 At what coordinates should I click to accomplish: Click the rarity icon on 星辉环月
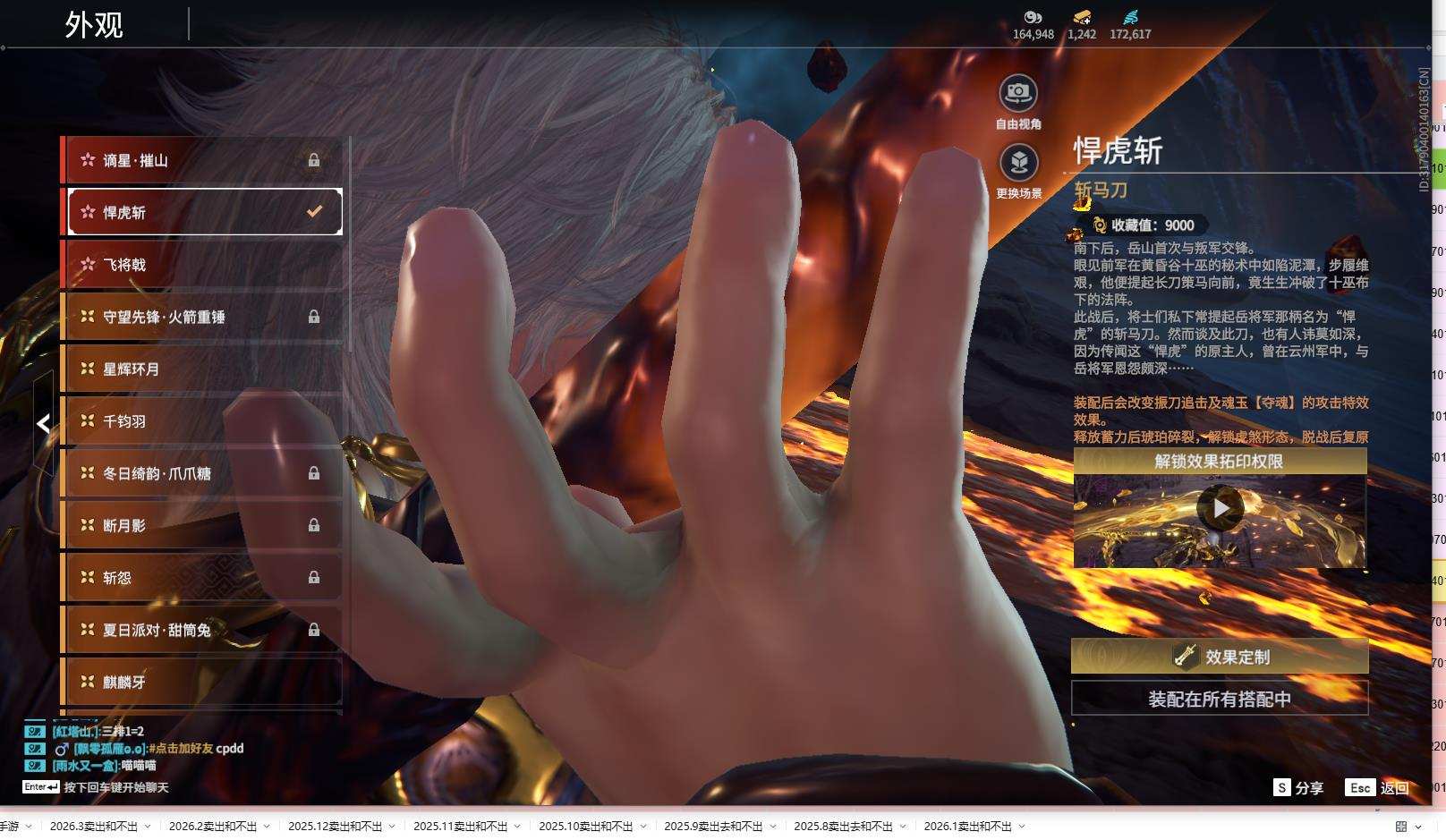(x=88, y=369)
